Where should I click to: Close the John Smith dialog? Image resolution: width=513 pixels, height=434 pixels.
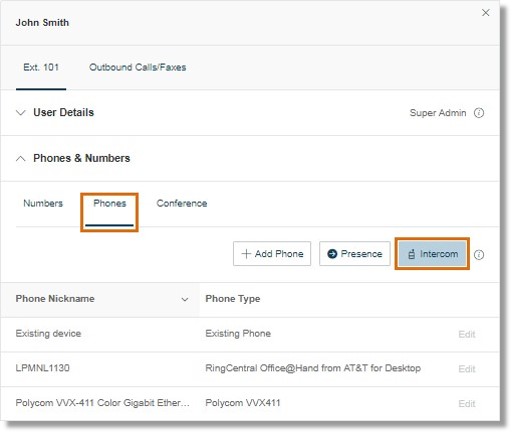(x=485, y=13)
